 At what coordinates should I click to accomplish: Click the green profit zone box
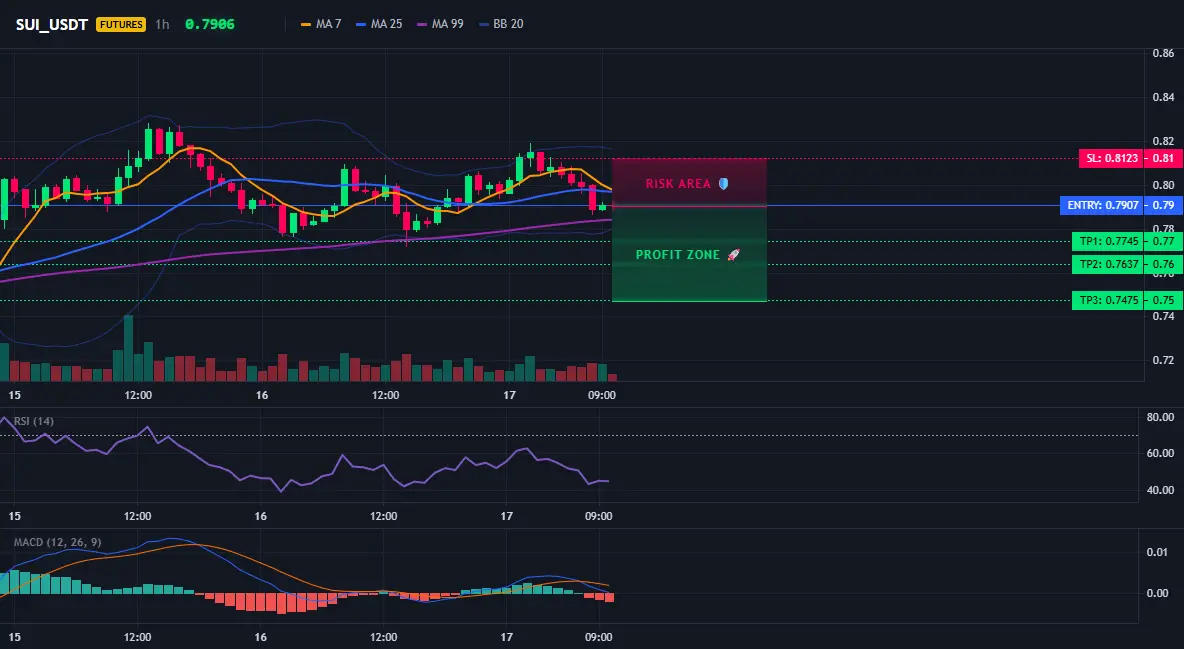coord(689,254)
